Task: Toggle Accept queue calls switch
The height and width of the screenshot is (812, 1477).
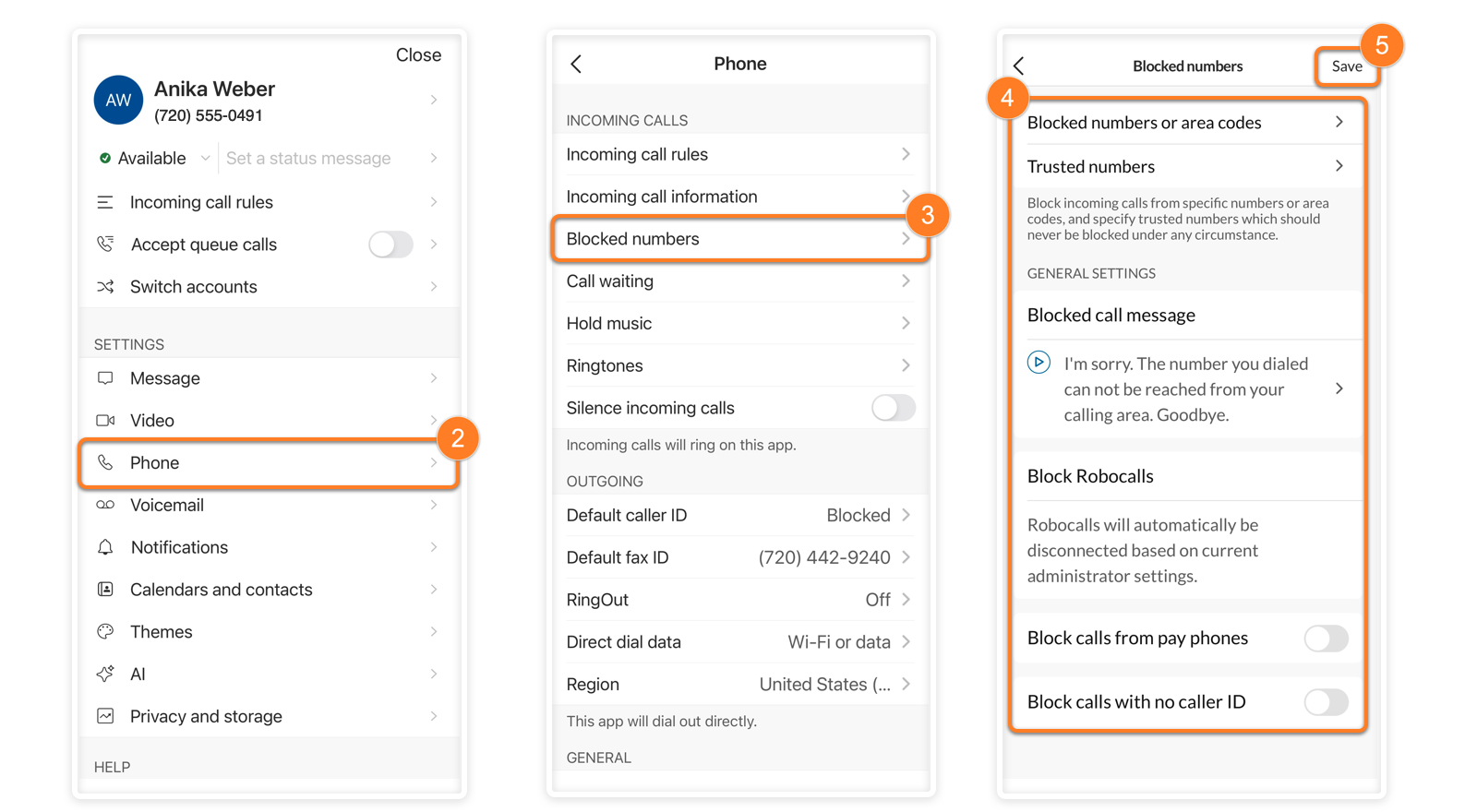Action: (x=390, y=245)
